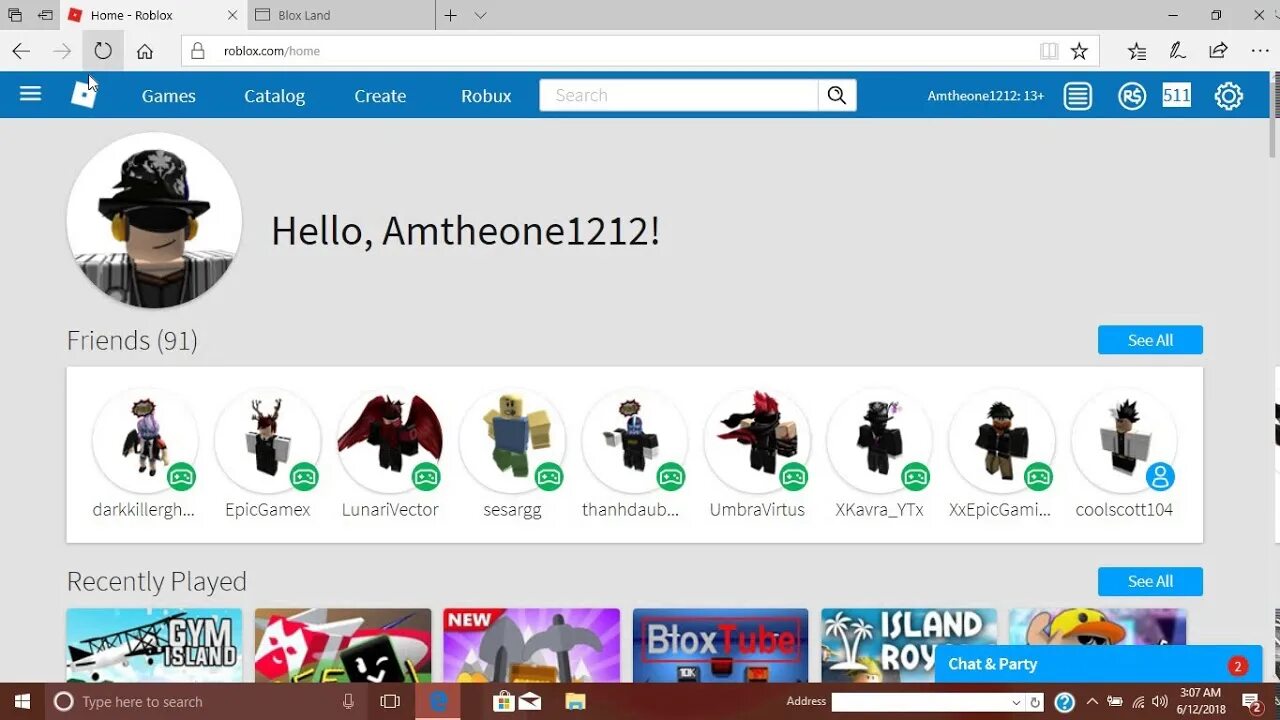Open Windows Task View

390,701
